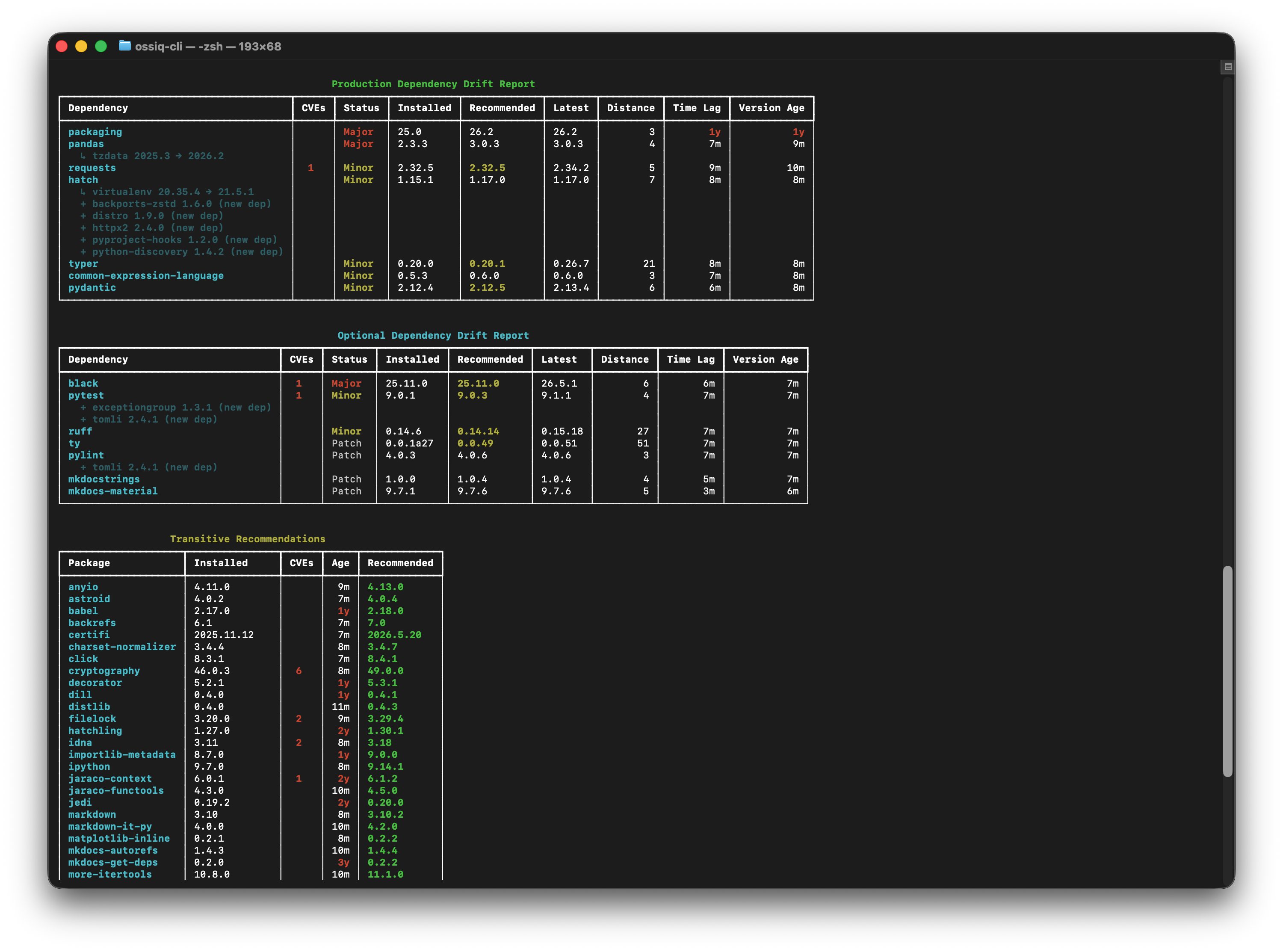
Task: Click CVE count '6' for cryptography
Action: coord(299,671)
